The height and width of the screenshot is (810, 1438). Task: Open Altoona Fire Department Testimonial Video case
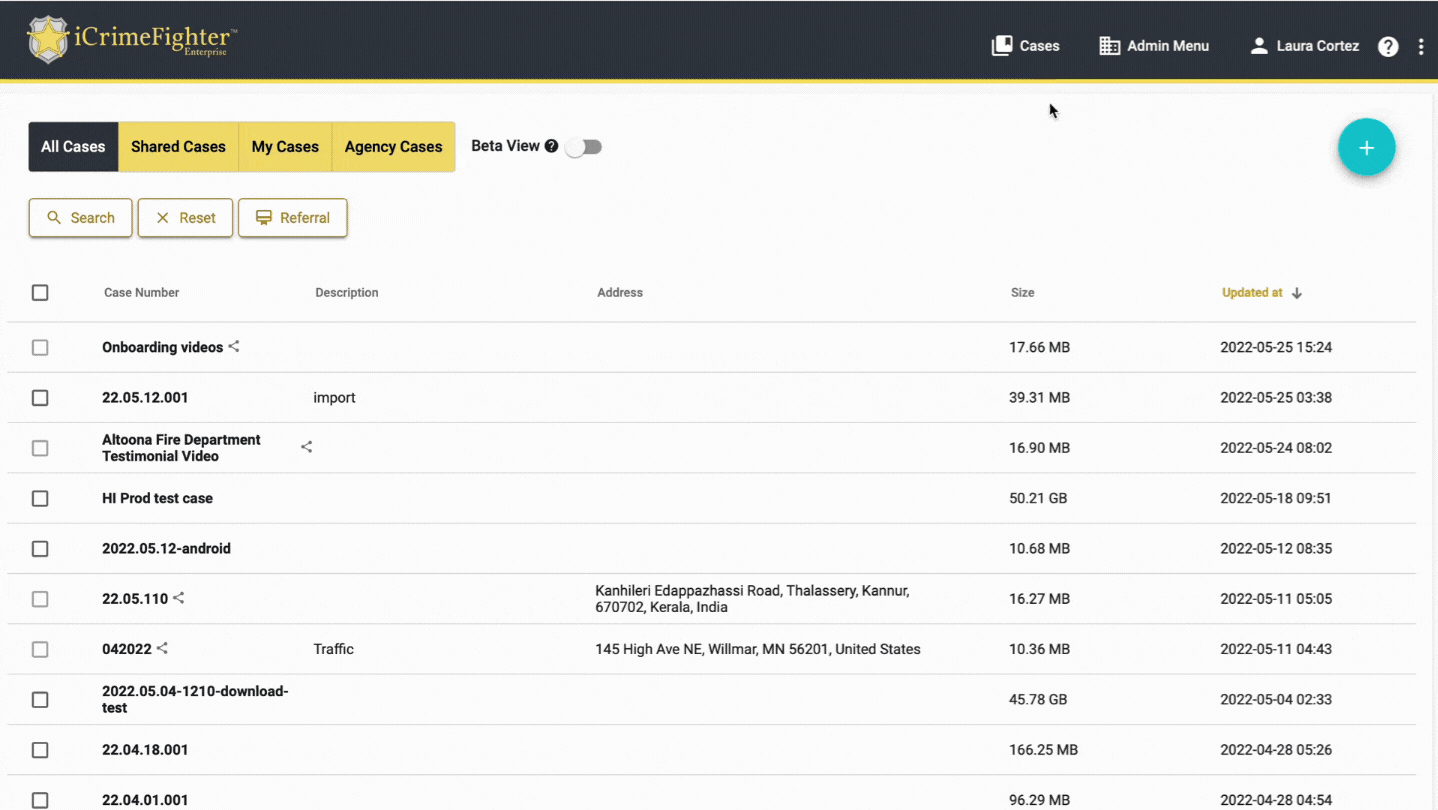click(x=181, y=448)
